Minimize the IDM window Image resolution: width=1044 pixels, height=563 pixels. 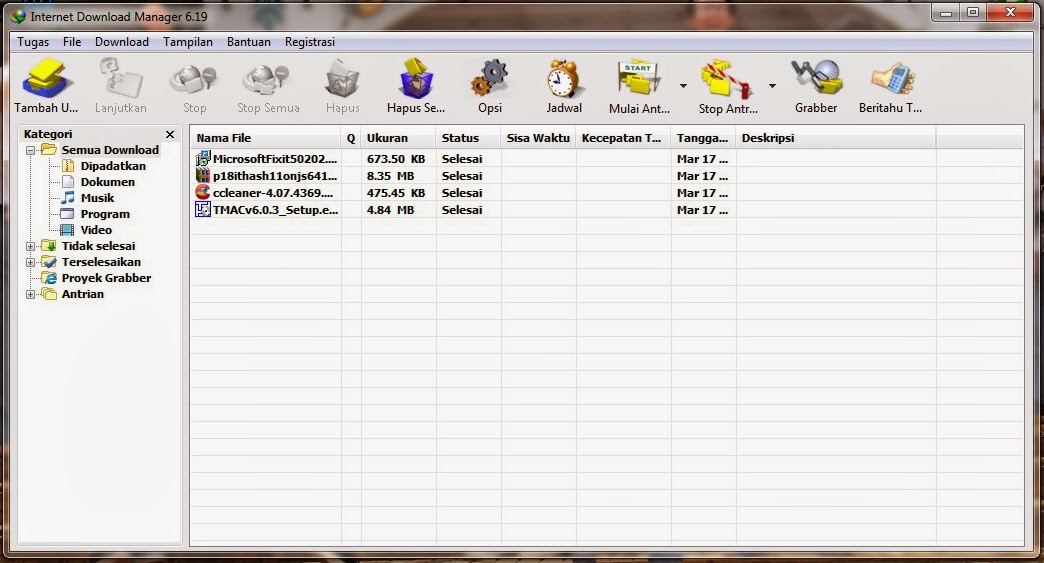point(946,12)
